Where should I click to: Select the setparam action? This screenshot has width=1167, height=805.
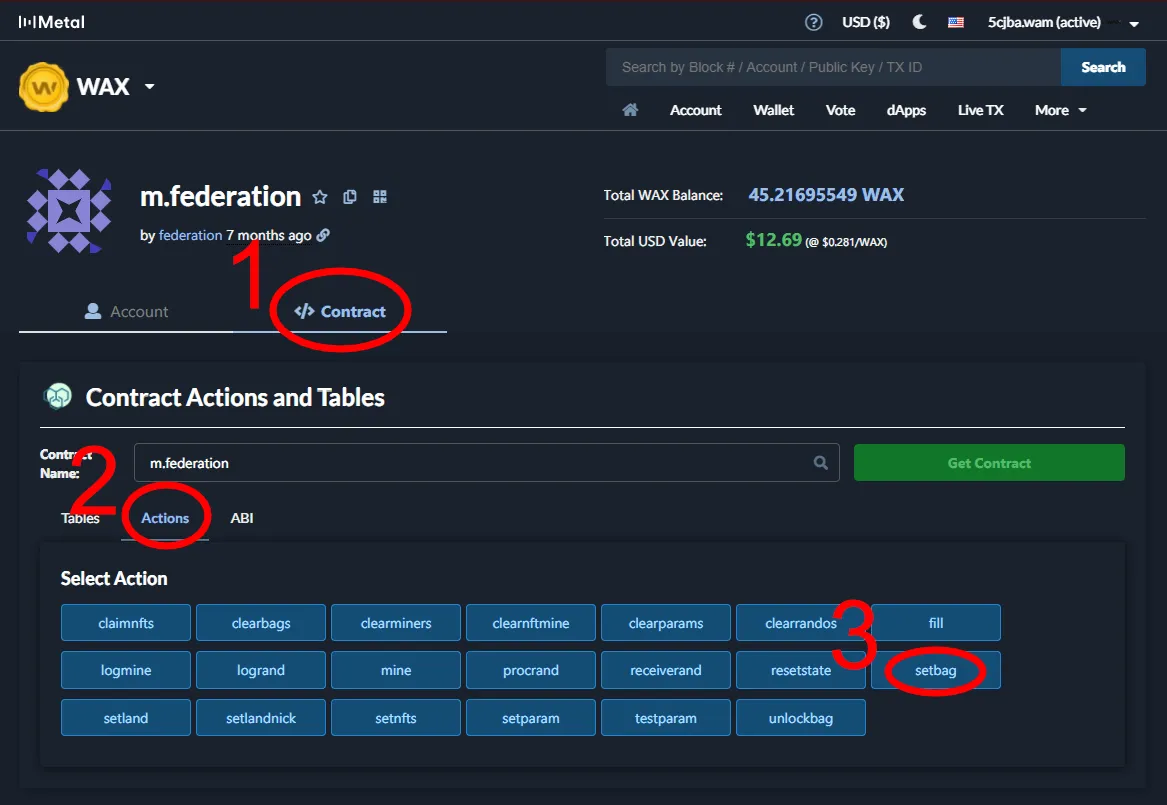coord(531,718)
